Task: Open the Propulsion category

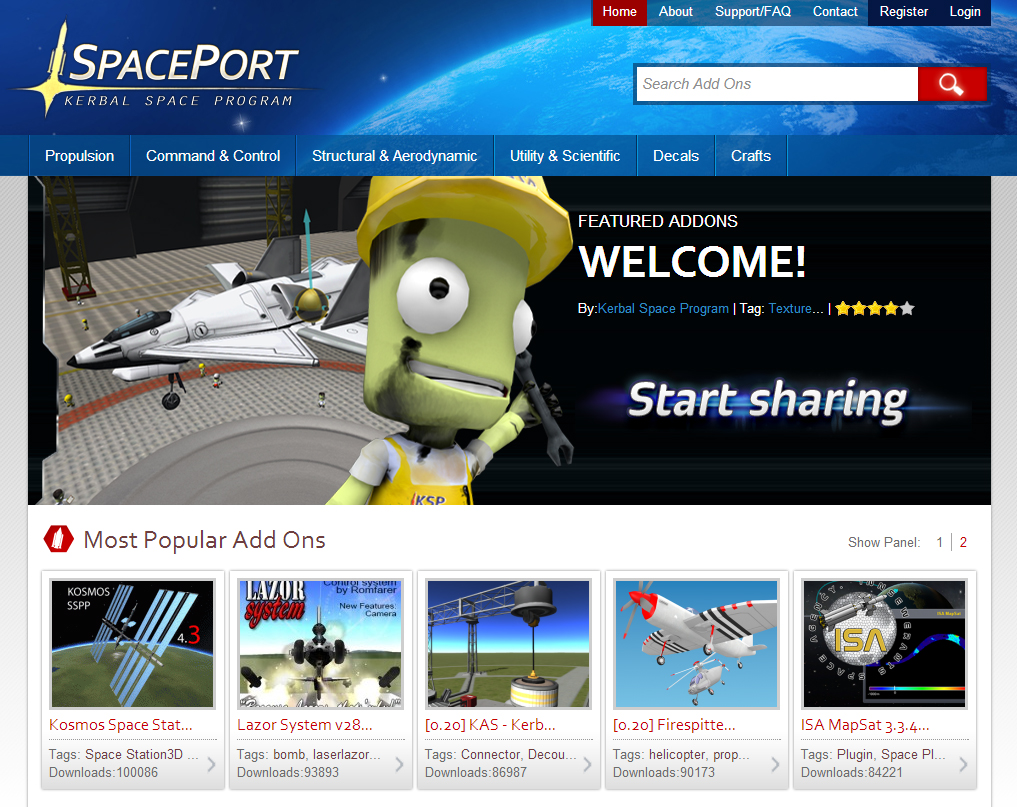Action: click(x=80, y=156)
